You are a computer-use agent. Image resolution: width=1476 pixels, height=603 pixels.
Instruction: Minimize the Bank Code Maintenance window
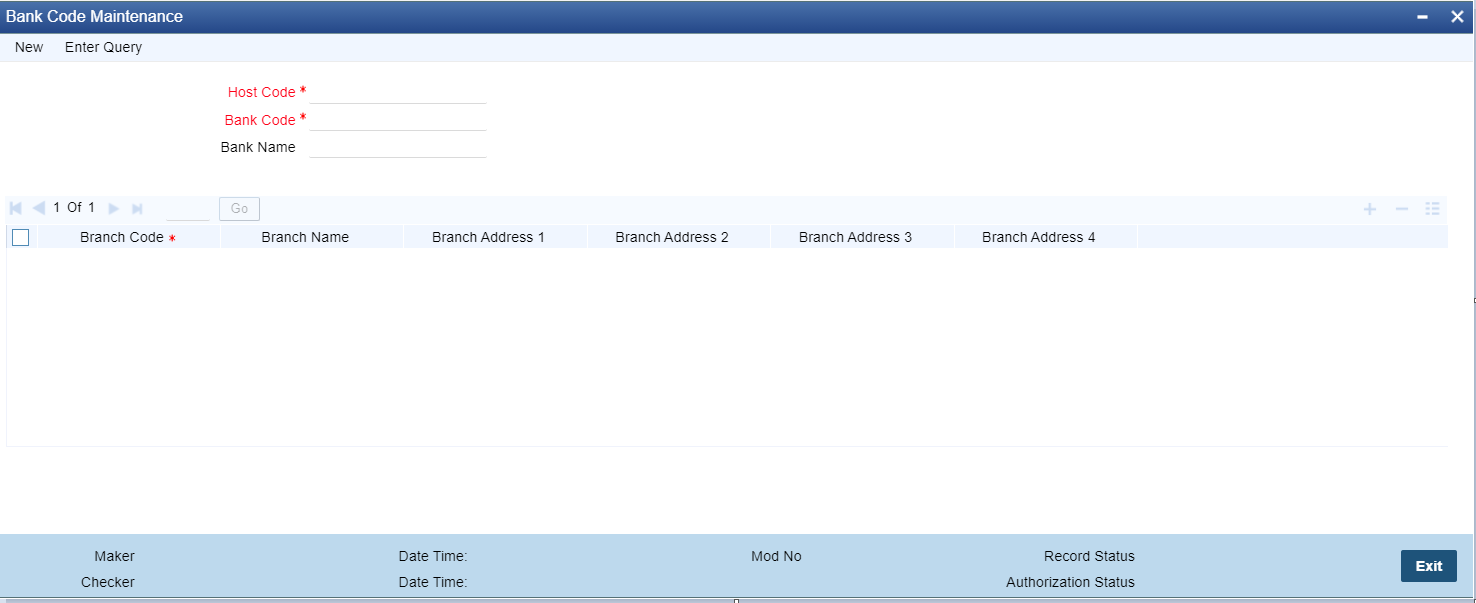(x=1422, y=17)
